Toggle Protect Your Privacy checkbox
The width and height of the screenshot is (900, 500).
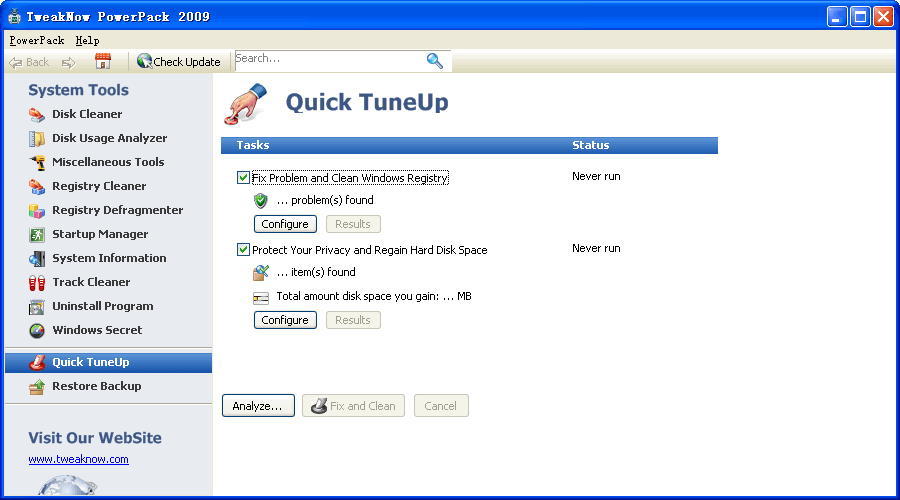pyautogui.click(x=243, y=249)
